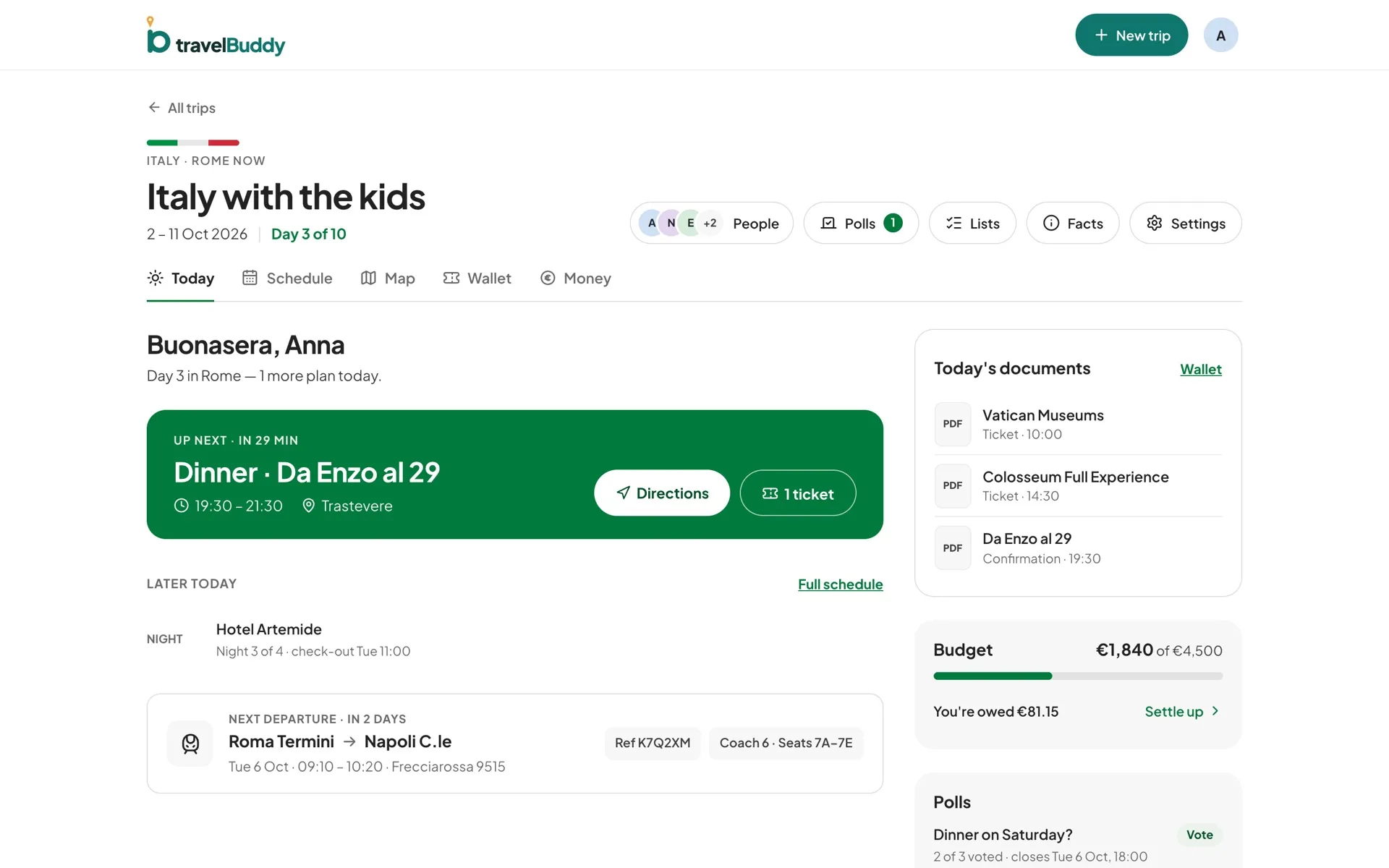Go back to All trips
This screenshot has height=868, width=1389.
(182, 108)
